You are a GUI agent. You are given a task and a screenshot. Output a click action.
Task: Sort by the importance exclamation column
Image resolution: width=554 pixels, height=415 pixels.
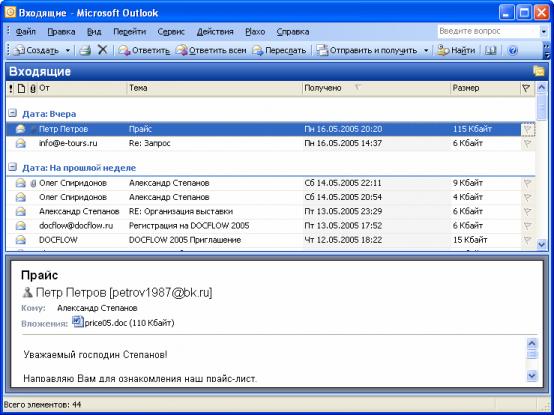[11, 88]
